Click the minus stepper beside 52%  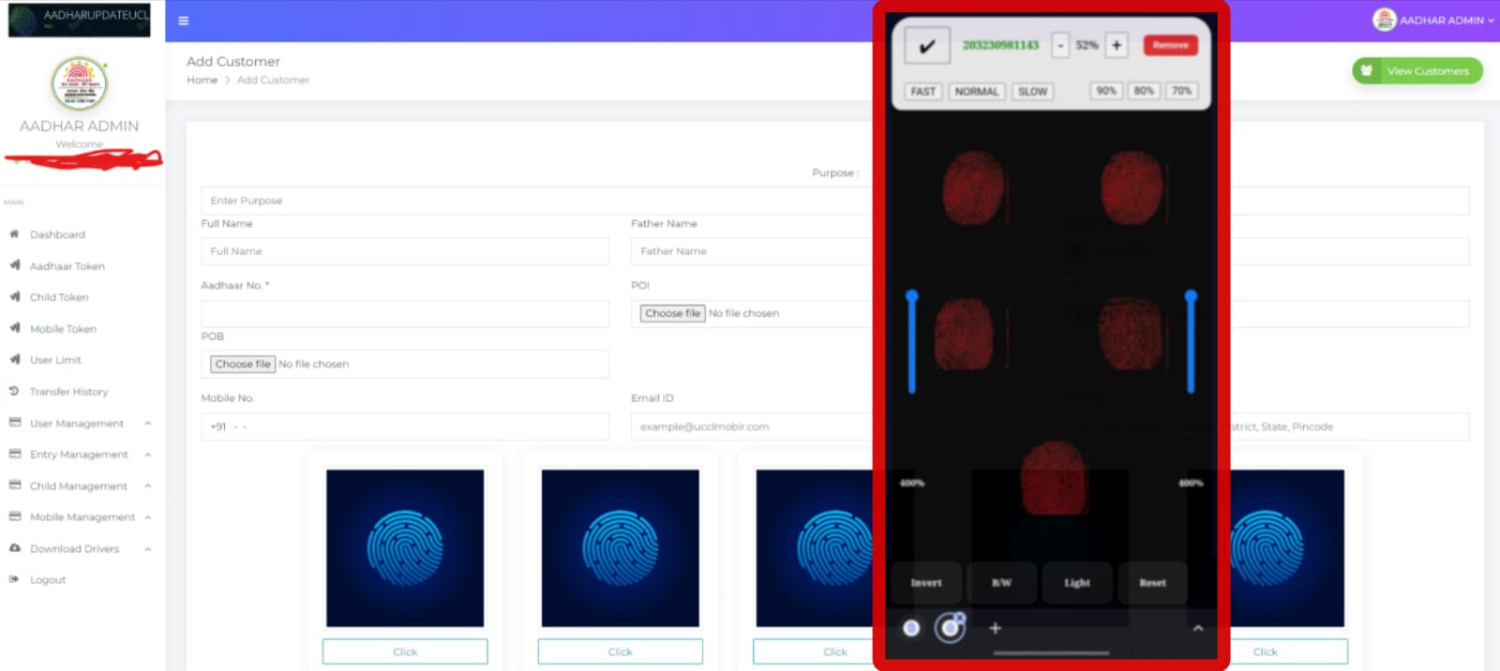[1061, 46]
